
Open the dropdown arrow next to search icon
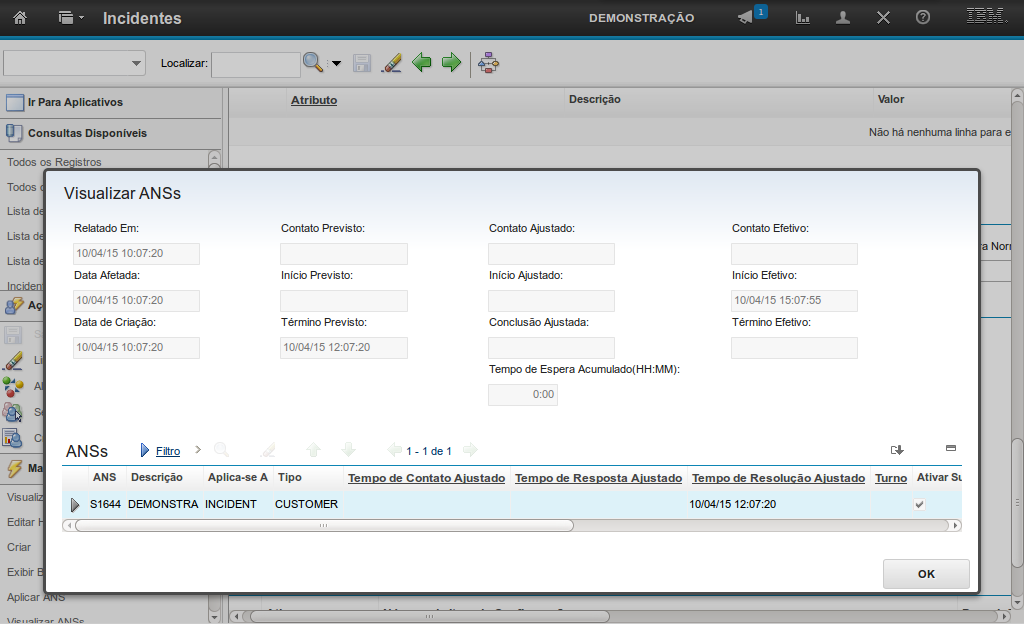[x=336, y=64]
